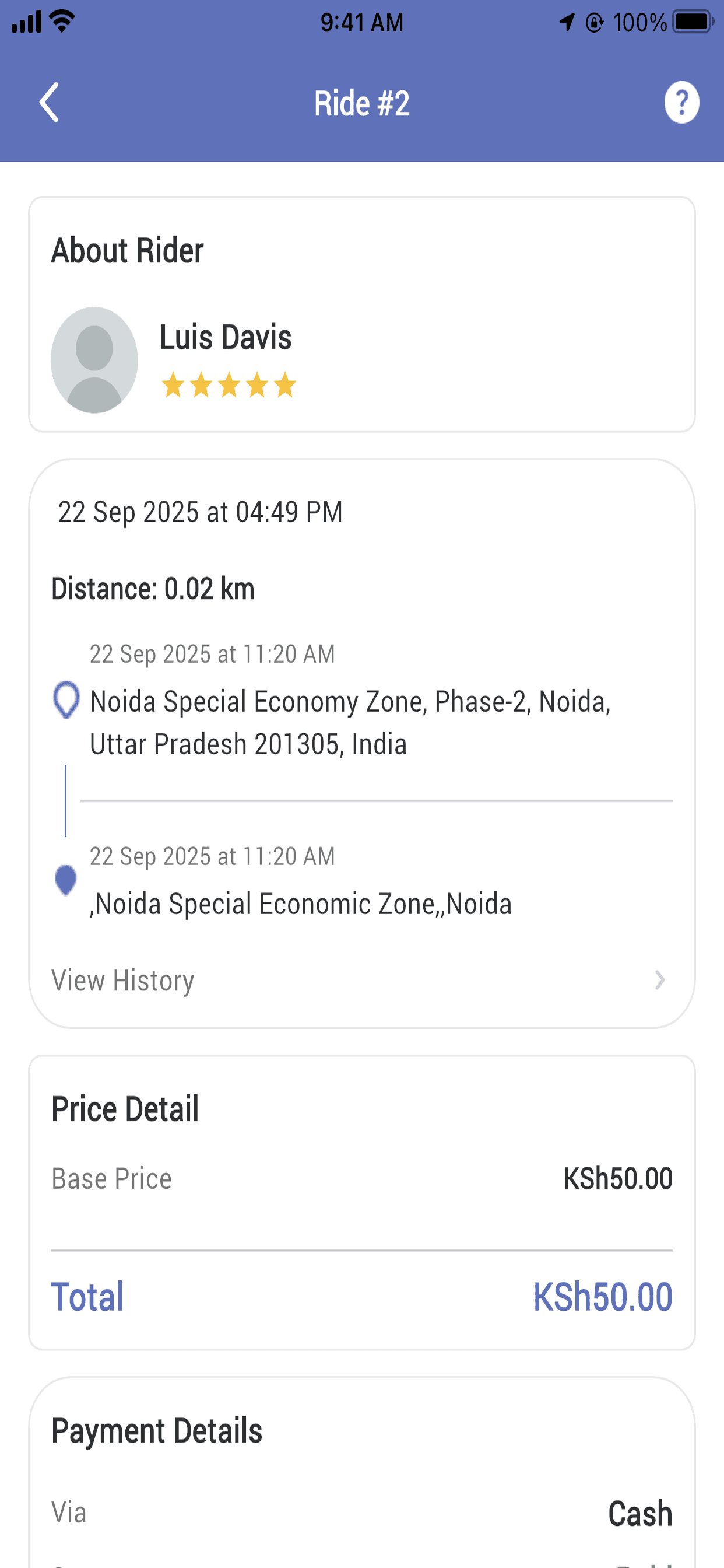724x1568 pixels.
Task: Tap the Luis Davis rider name
Action: [x=226, y=337]
